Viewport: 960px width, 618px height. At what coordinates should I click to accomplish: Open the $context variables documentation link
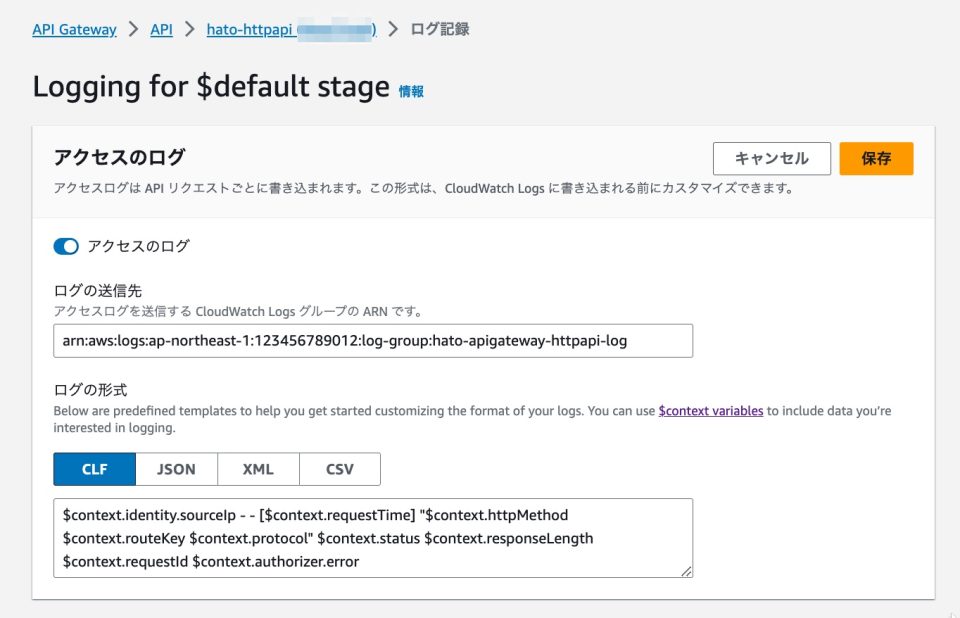711,410
